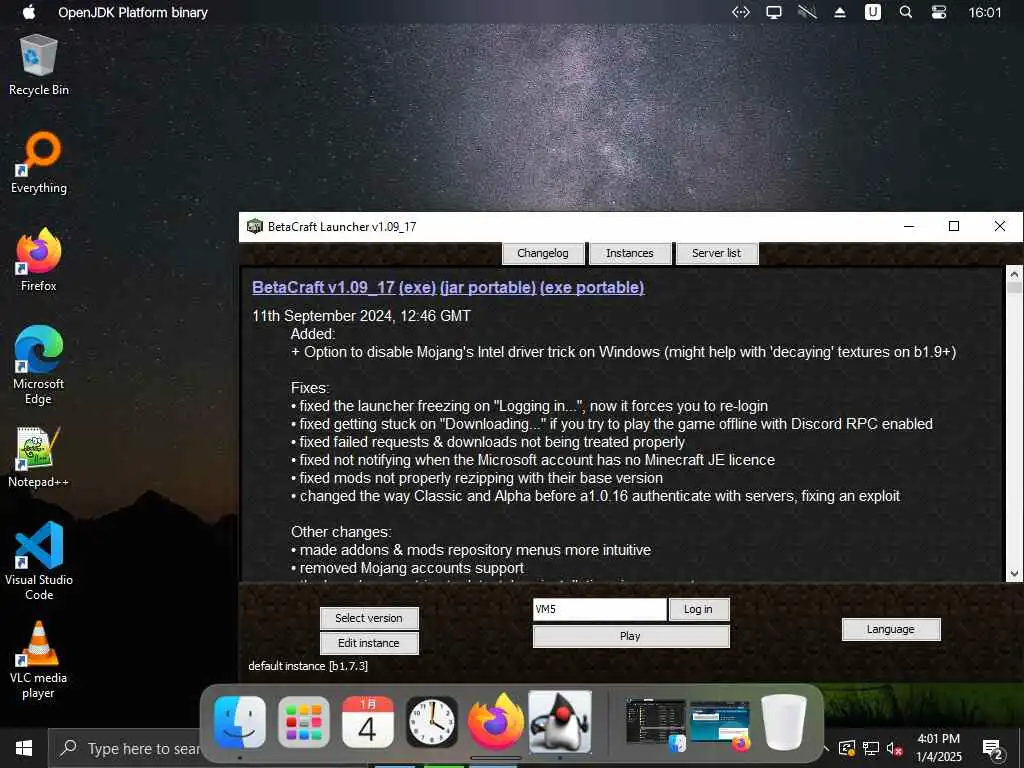Select the Visual Studio Code desktop shortcut

tap(39, 561)
